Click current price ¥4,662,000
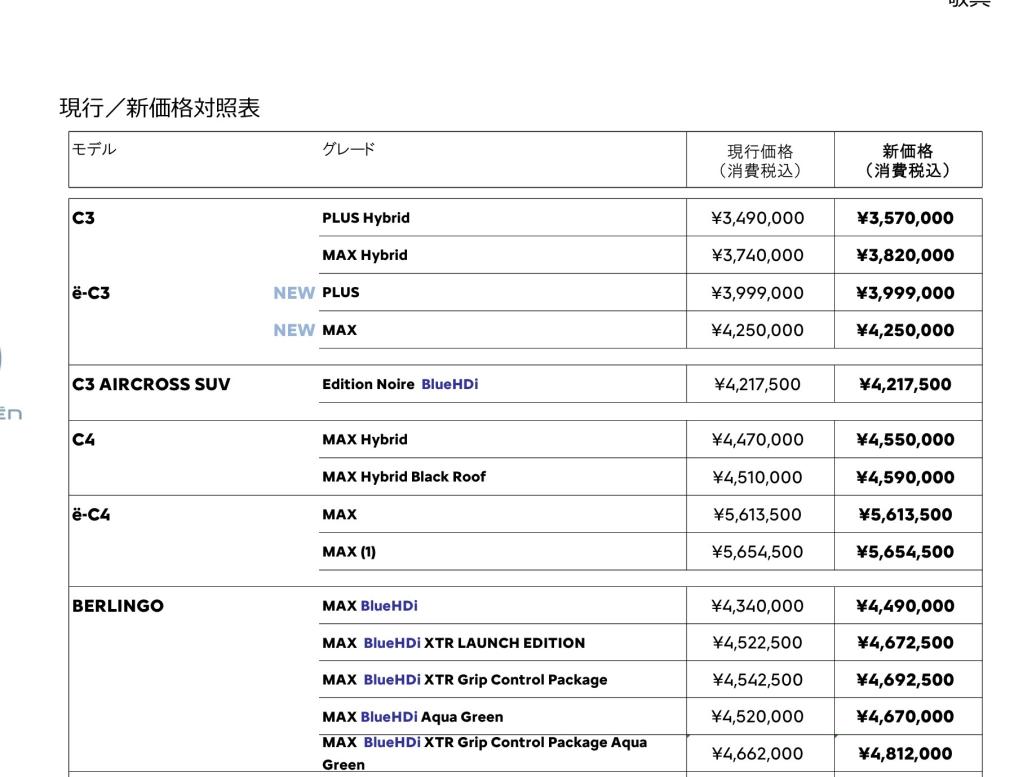The height and width of the screenshot is (777, 1023). (x=757, y=754)
